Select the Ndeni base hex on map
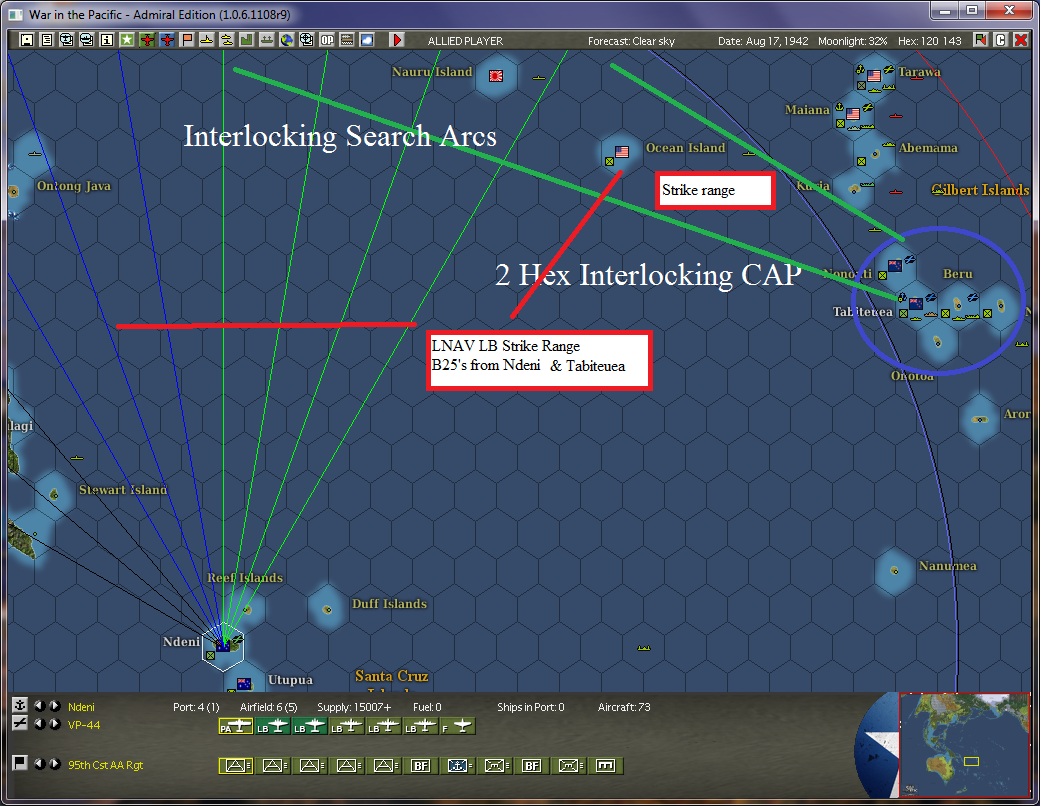The width and height of the screenshot is (1043, 807). click(224, 646)
